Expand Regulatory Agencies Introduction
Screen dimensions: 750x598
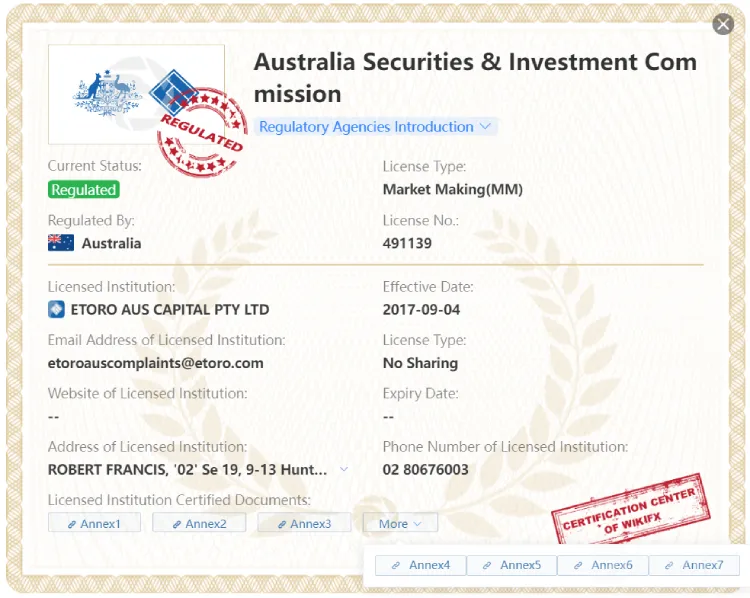(375, 127)
